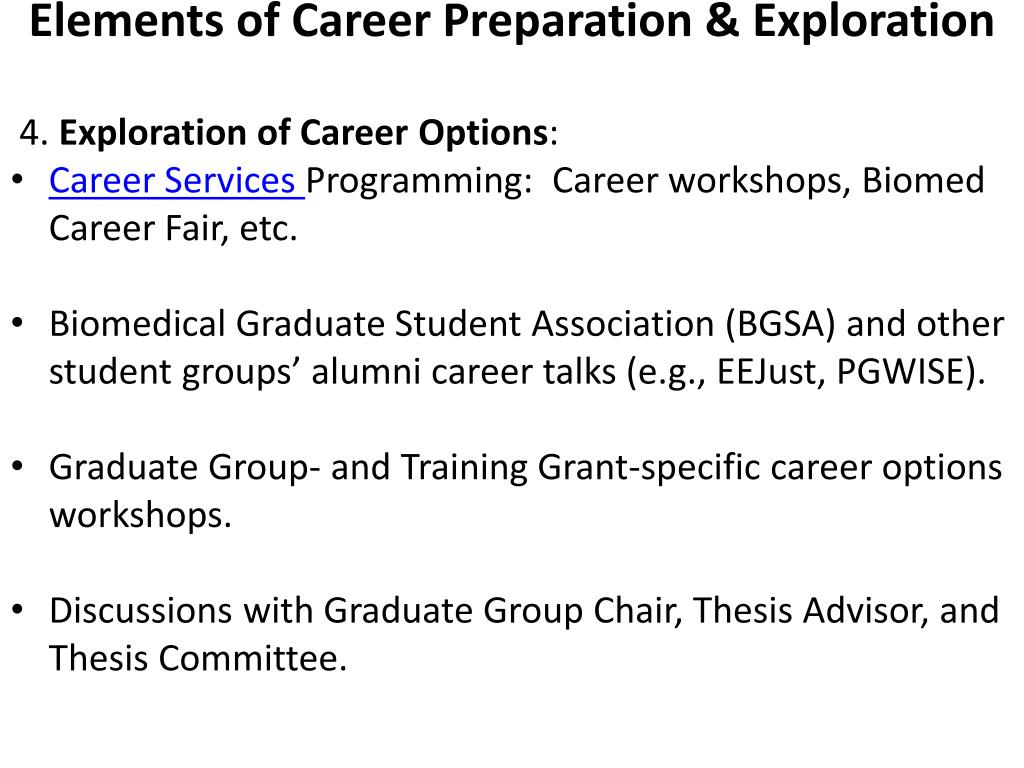The image size is (1024, 768).
Task: Click the bullet point before Biomedical Graduate
Action: pyautogui.click(x=18, y=323)
